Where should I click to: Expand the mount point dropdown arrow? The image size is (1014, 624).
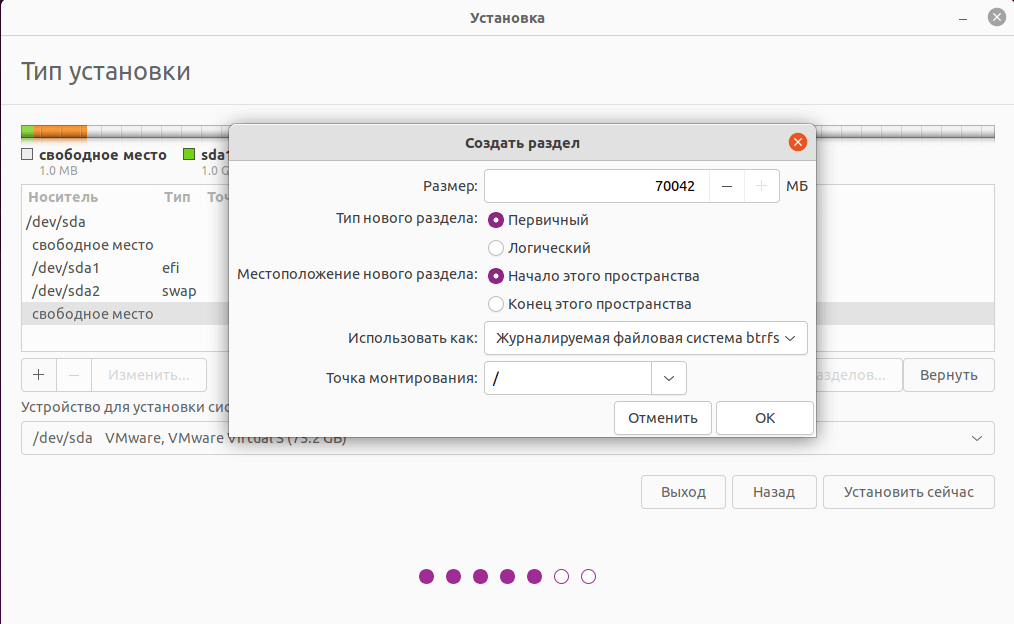669,378
